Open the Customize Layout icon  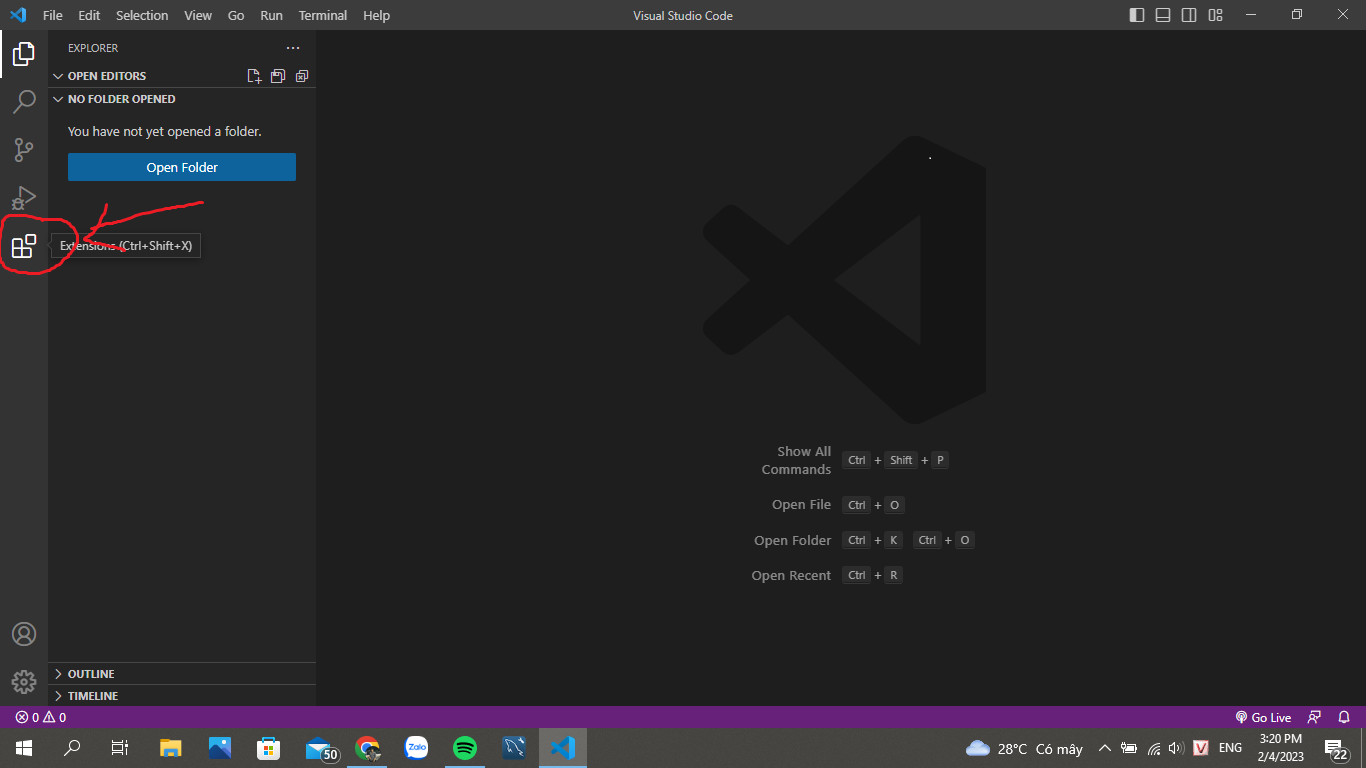click(x=1215, y=15)
